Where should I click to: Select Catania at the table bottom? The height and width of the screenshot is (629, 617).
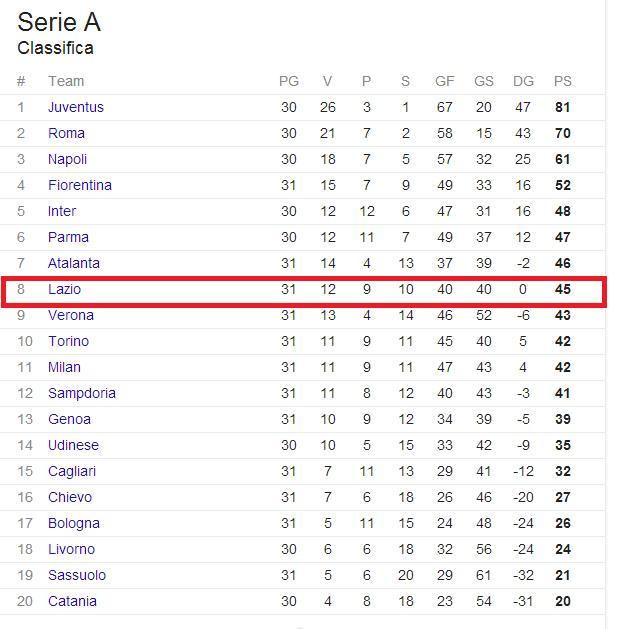coord(73,601)
